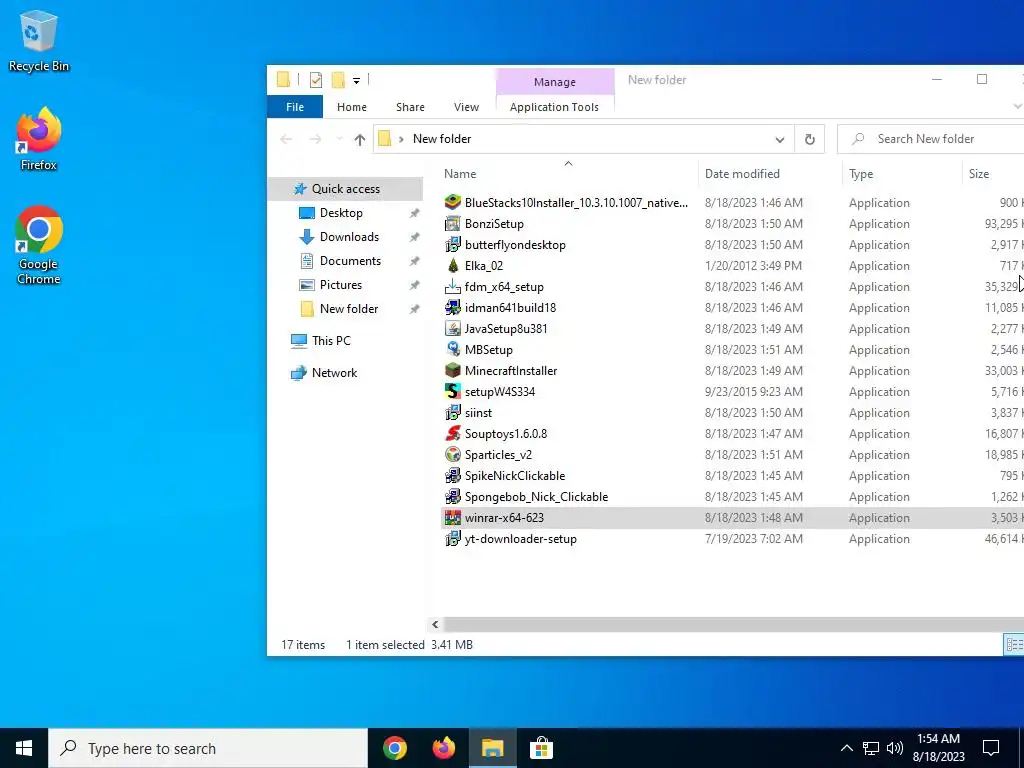Select the Sparticles_v2 icon
This screenshot has width=1024, height=768.
point(453,454)
